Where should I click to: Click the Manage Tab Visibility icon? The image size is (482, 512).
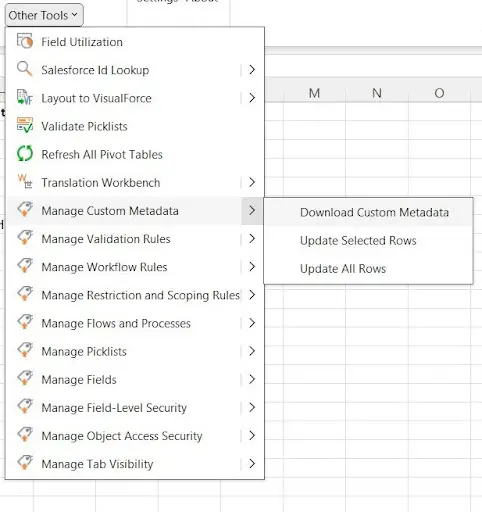(x=25, y=463)
